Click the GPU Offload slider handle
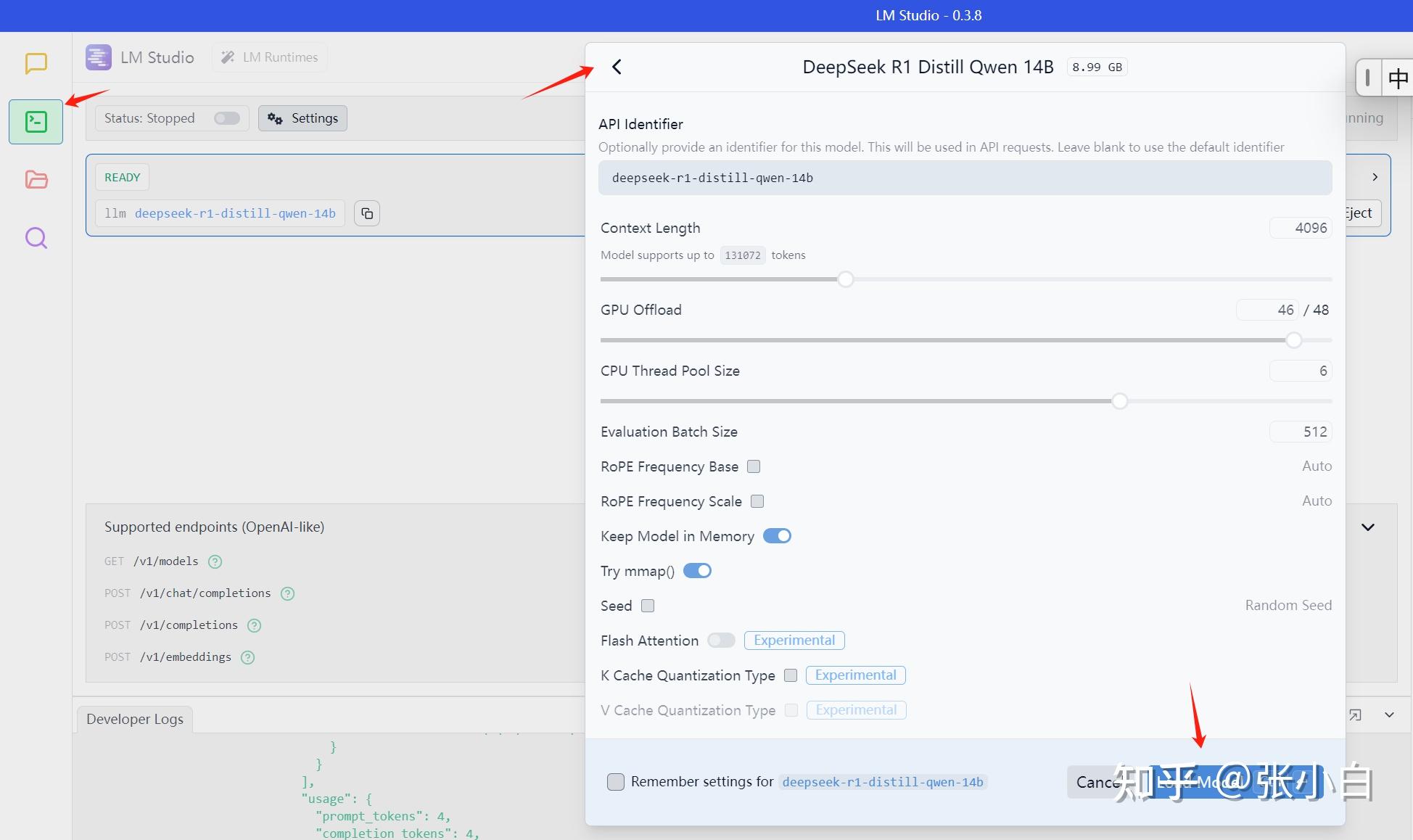Image resolution: width=1413 pixels, height=840 pixels. (x=1293, y=339)
